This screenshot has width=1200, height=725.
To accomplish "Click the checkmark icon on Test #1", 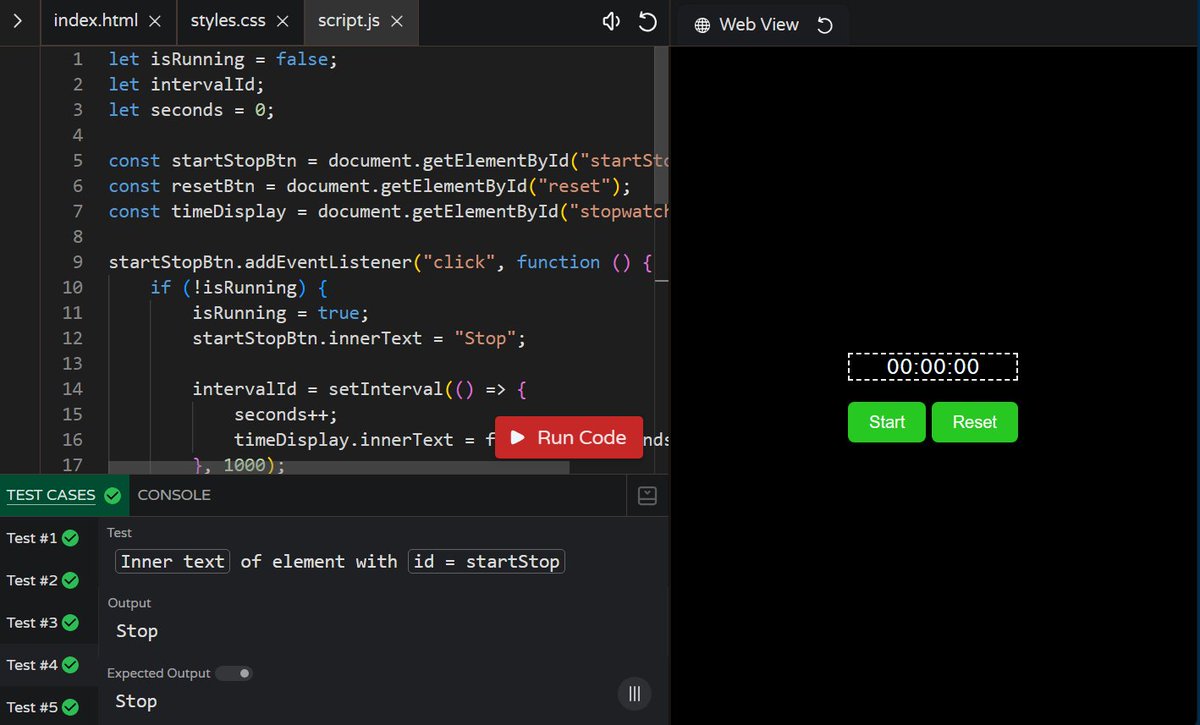I will point(70,538).
